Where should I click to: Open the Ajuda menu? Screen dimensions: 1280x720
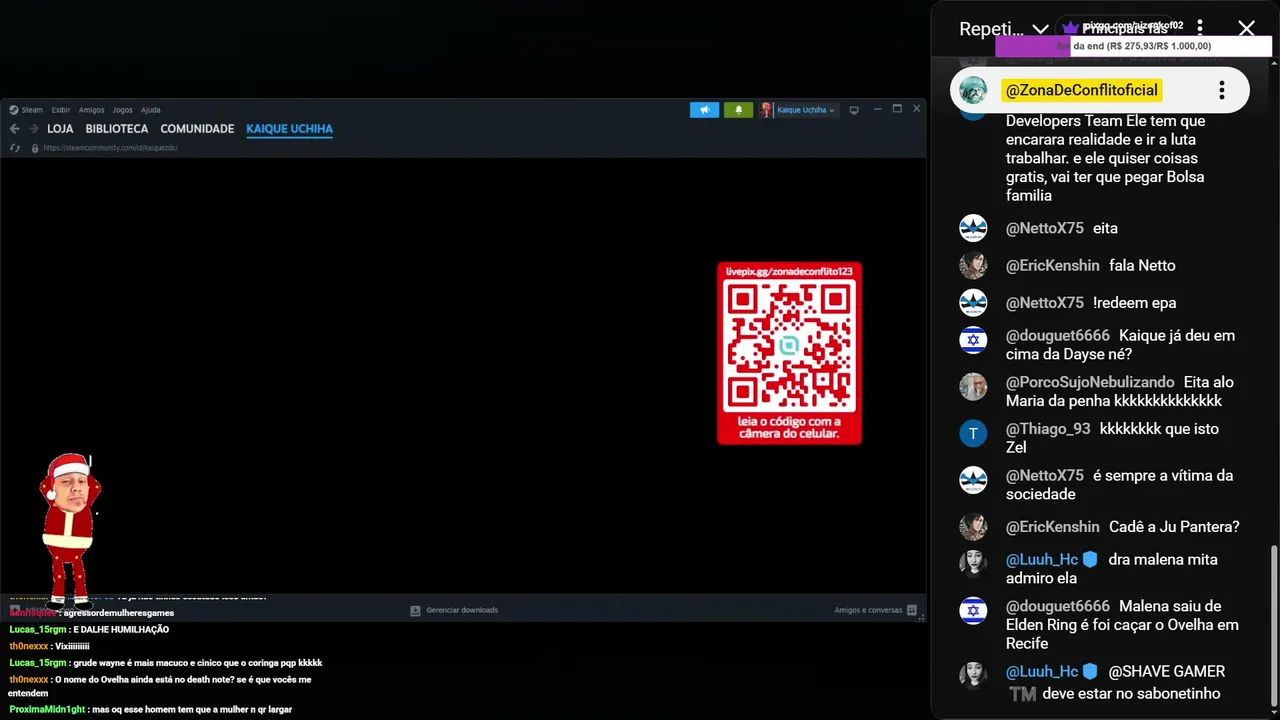[x=150, y=110]
